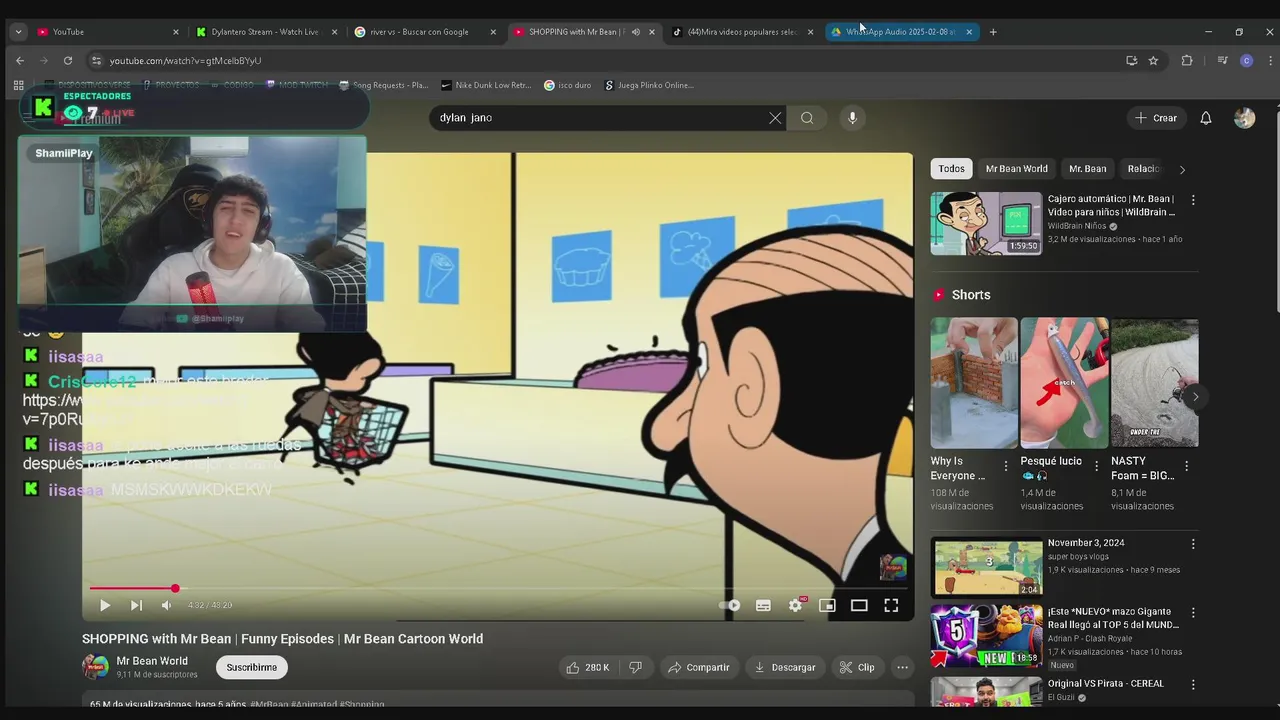Click the address bar URL
The height and width of the screenshot is (720, 1280).
click(185, 61)
